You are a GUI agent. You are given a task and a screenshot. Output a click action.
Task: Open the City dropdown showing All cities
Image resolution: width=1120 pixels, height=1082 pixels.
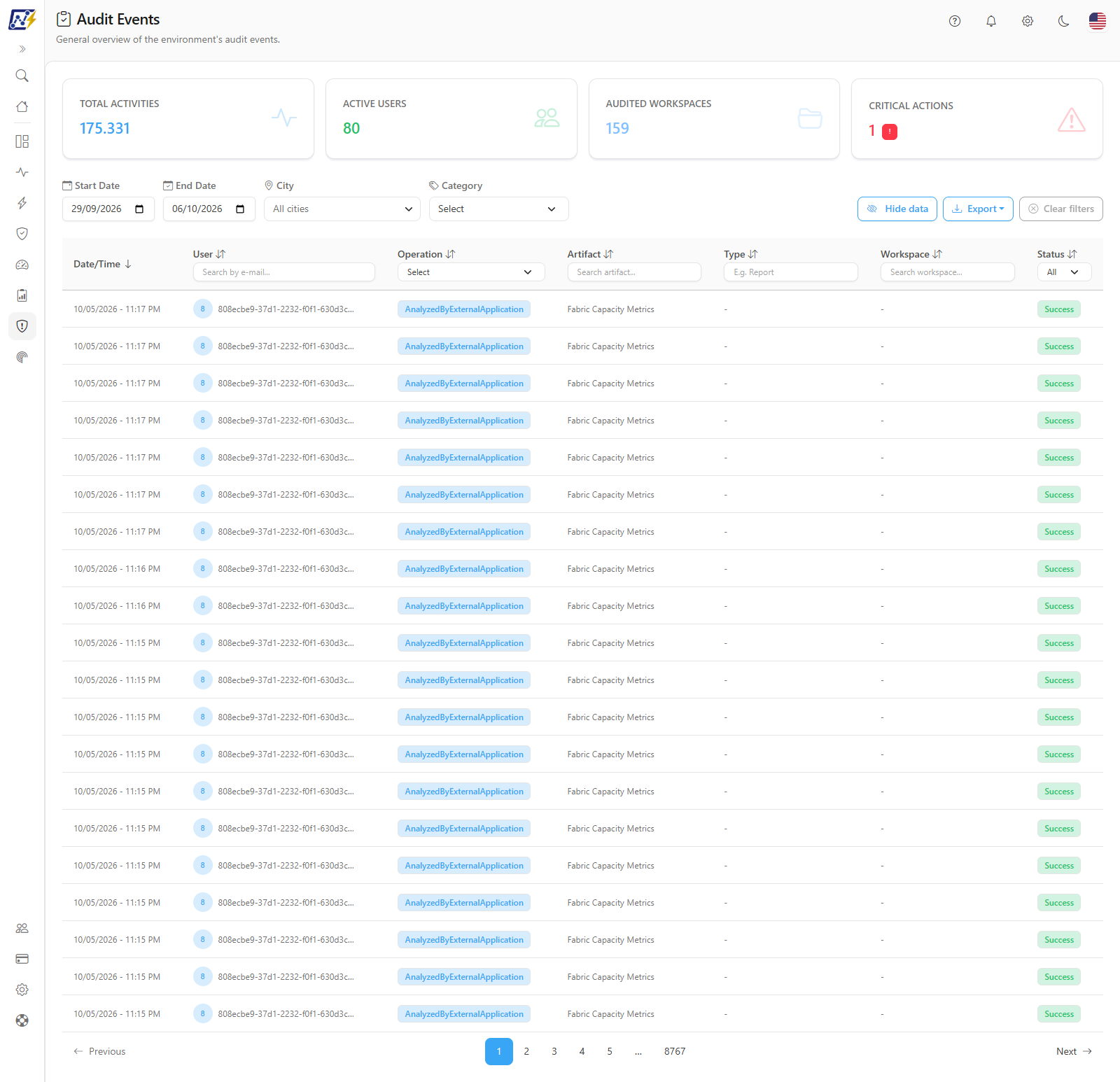(x=342, y=209)
